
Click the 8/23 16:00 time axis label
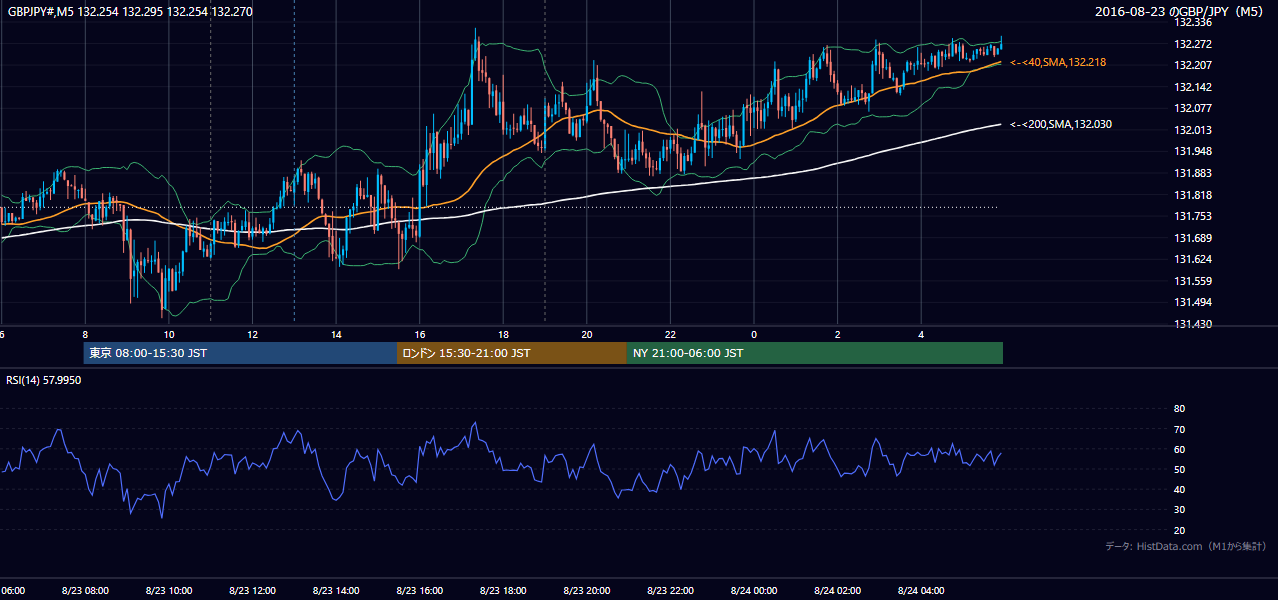(x=420, y=591)
